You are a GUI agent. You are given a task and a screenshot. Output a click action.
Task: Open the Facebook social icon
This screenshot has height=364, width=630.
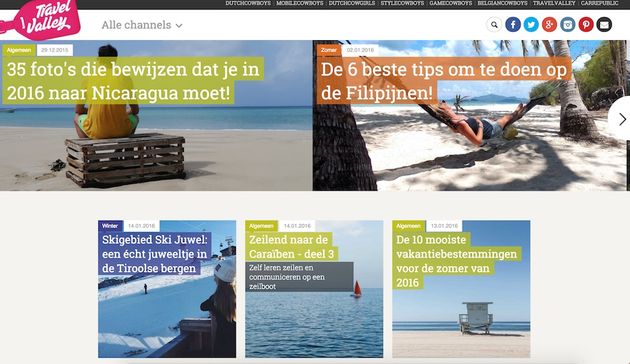[x=513, y=25]
